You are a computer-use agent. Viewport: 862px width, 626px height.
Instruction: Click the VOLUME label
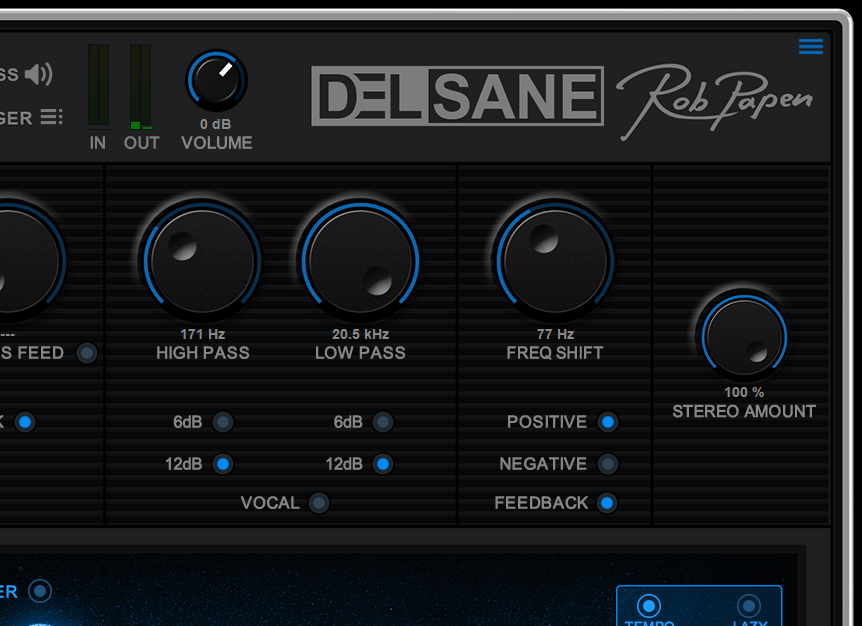(217, 143)
